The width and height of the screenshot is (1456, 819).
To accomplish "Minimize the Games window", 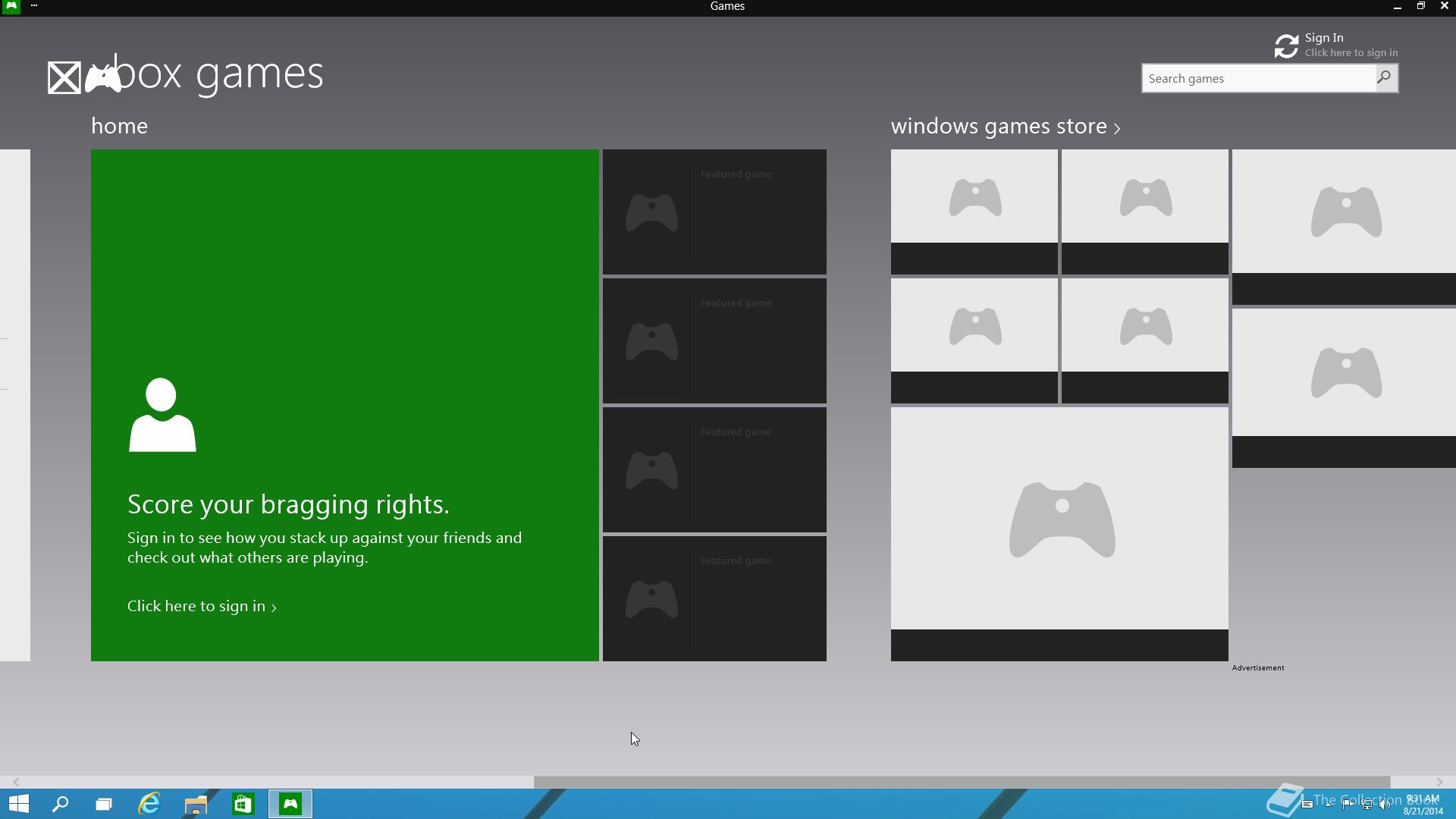I will coord(1397,6).
